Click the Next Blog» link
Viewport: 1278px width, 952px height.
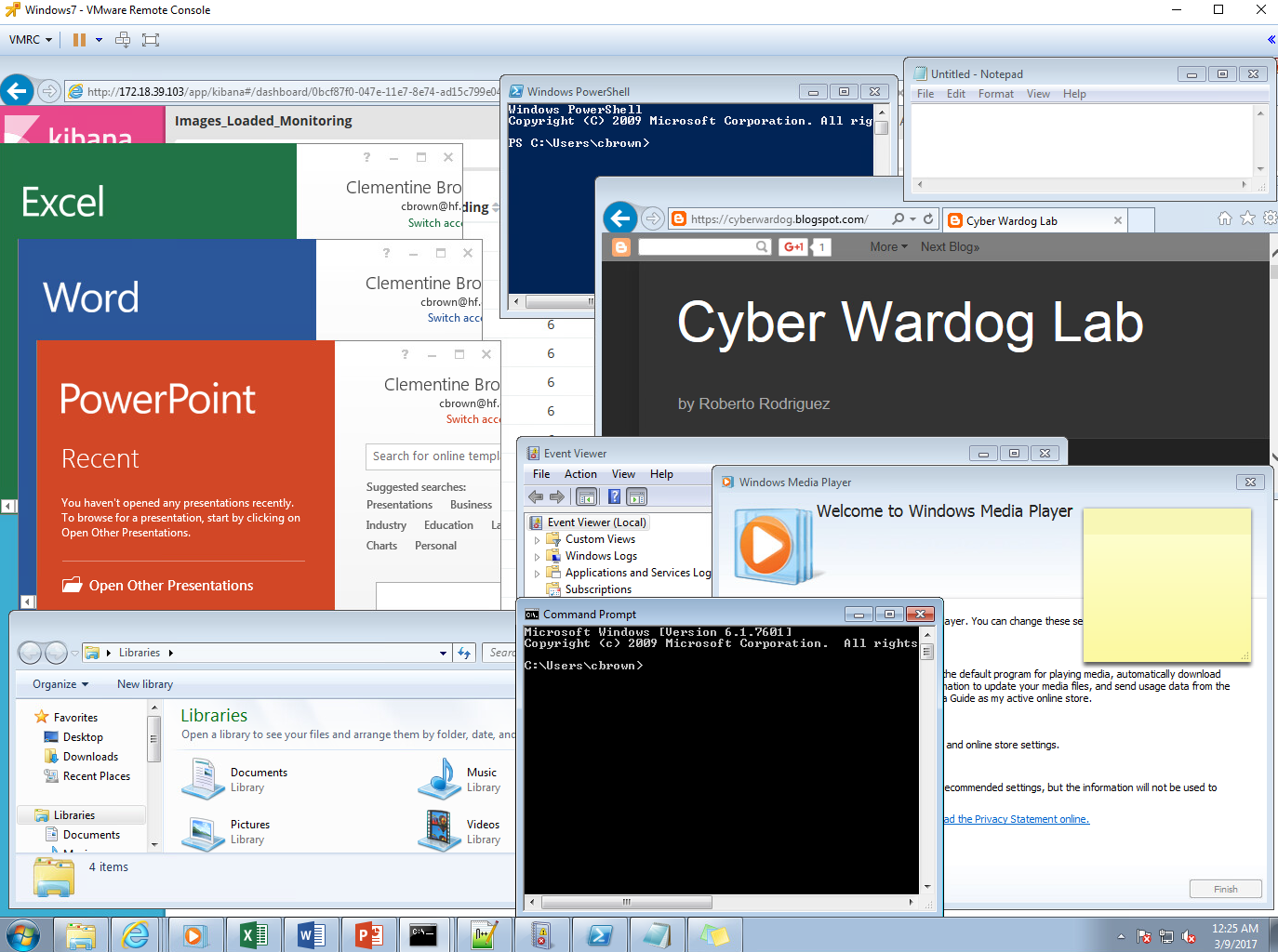tap(950, 247)
